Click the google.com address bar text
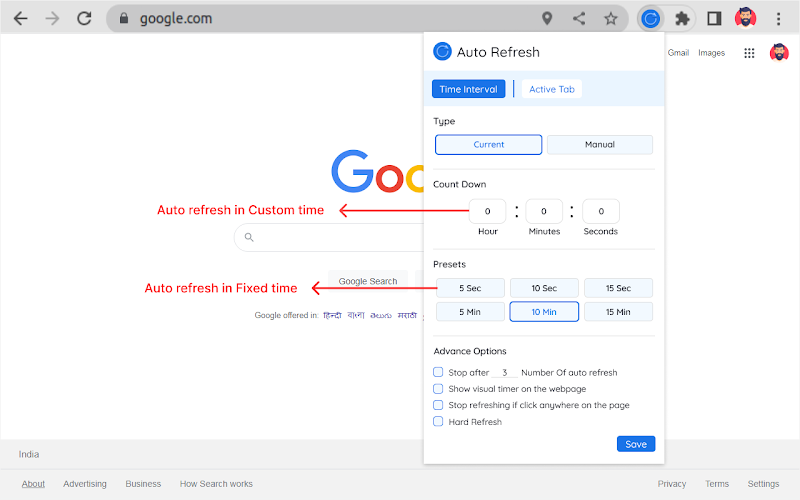The height and width of the screenshot is (500, 800). pyautogui.click(x=176, y=19)
